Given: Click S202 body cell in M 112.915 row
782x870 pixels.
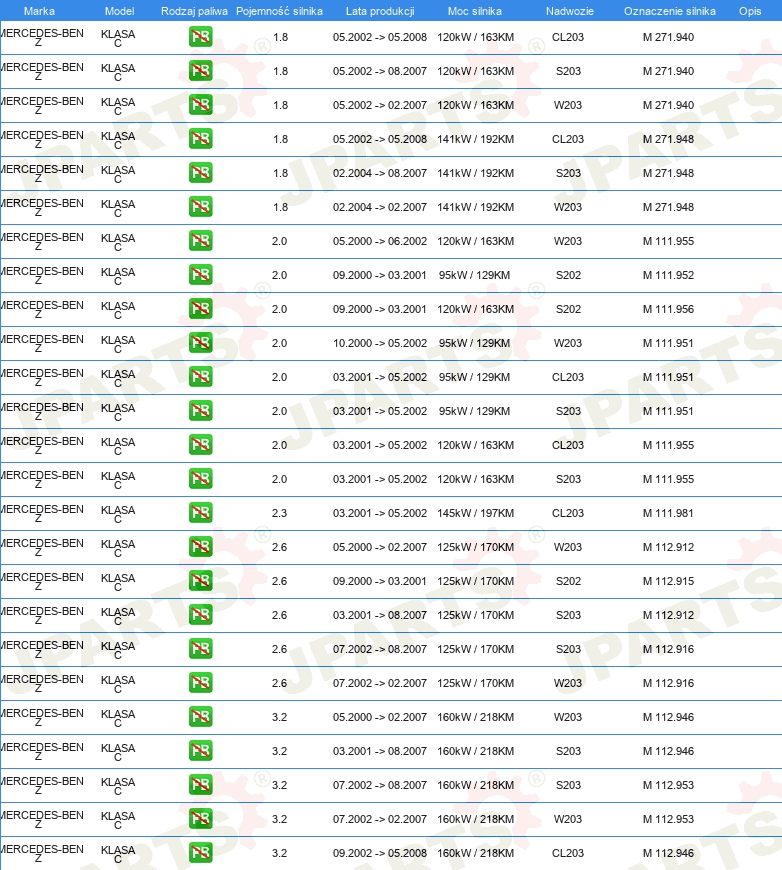Looking at the screenshot, I should [568, 581].
